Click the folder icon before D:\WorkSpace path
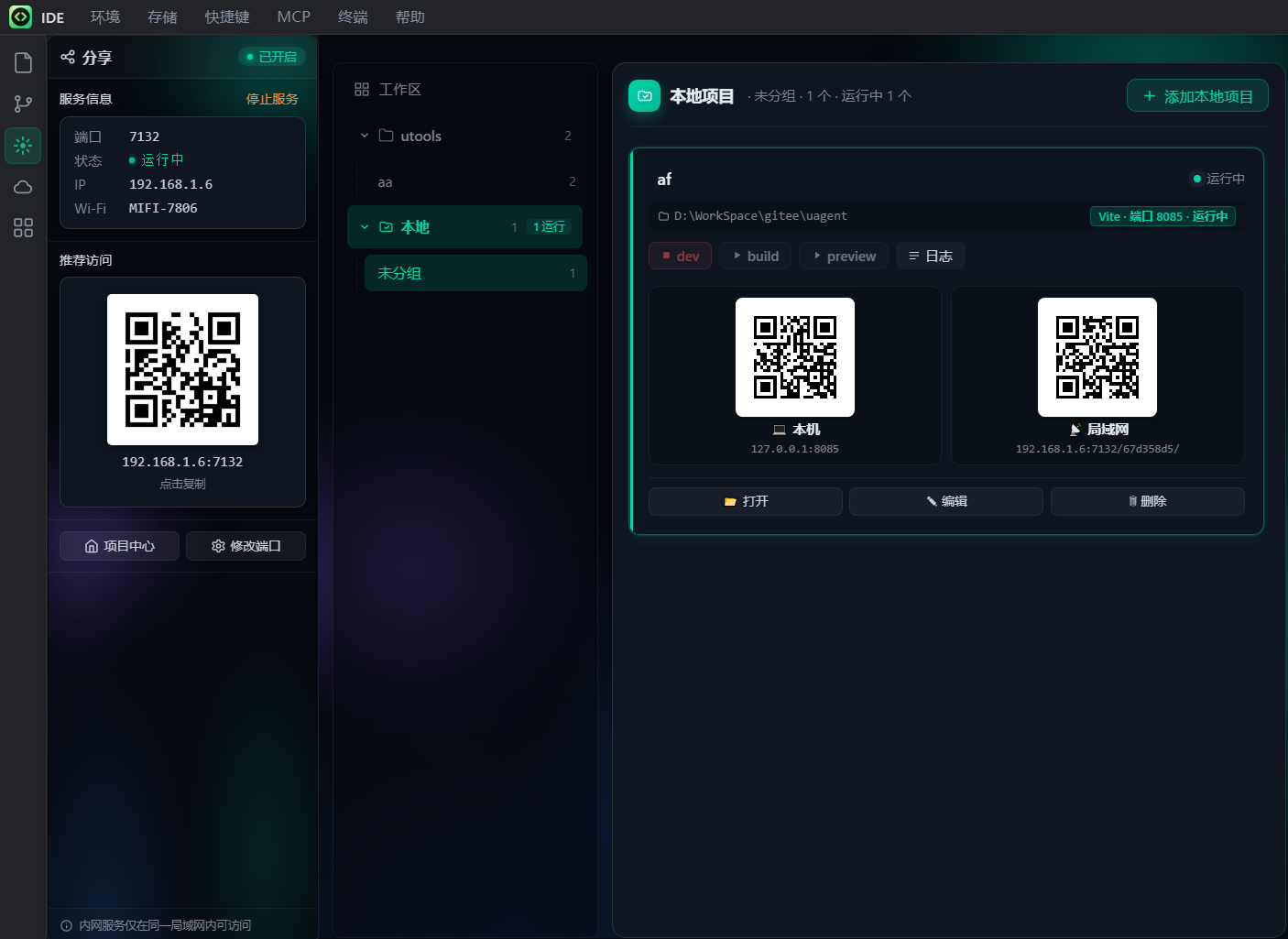1288x939 pixels. (x=664, y=216)
